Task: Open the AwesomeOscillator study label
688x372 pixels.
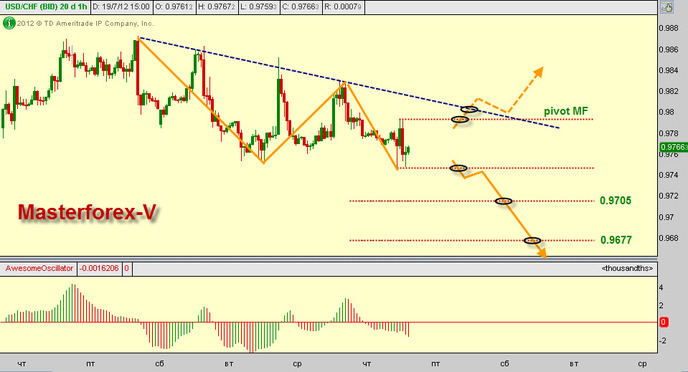Action: [x=39, y=268]
